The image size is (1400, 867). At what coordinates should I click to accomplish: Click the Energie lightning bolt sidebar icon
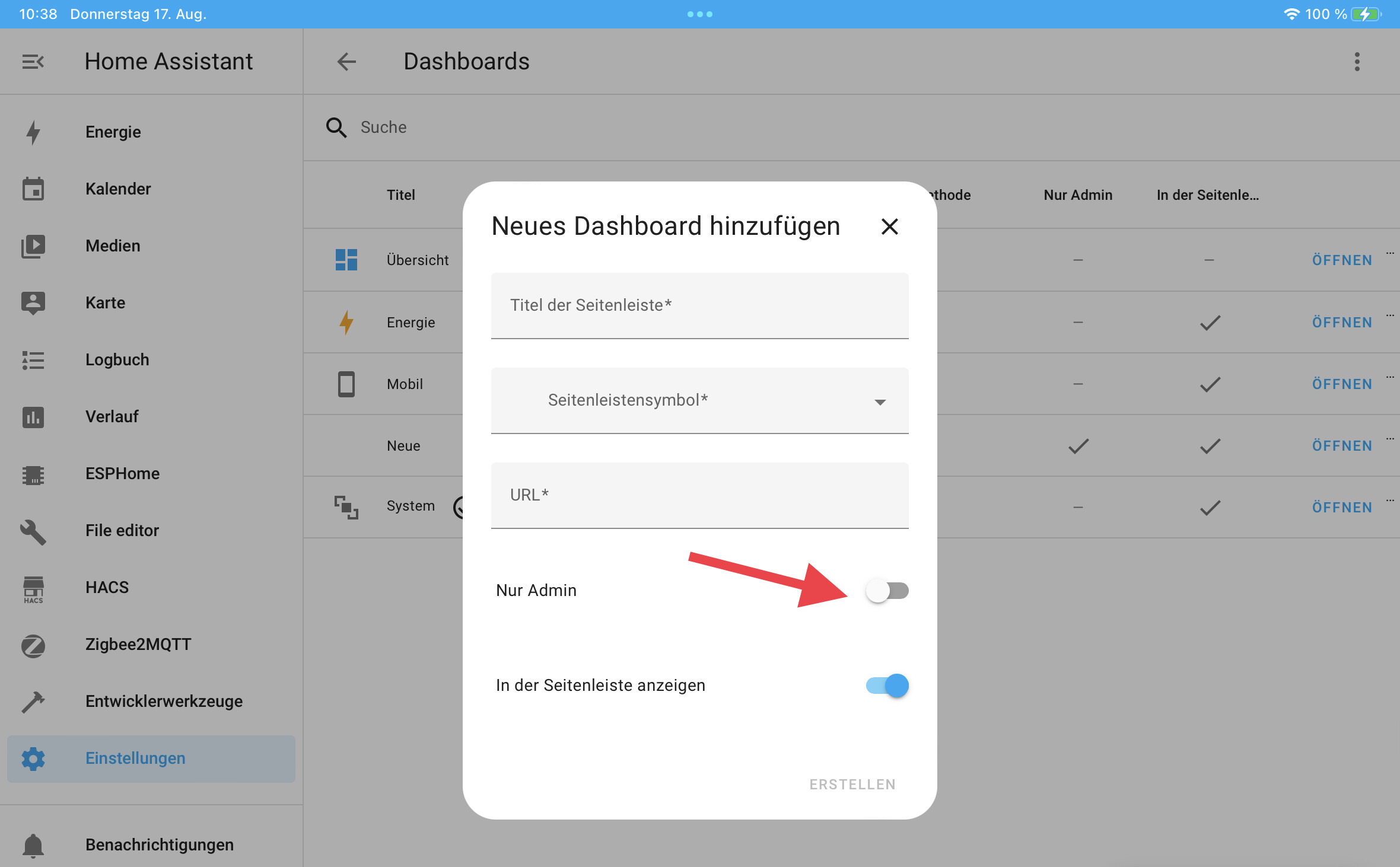point(33,132)
